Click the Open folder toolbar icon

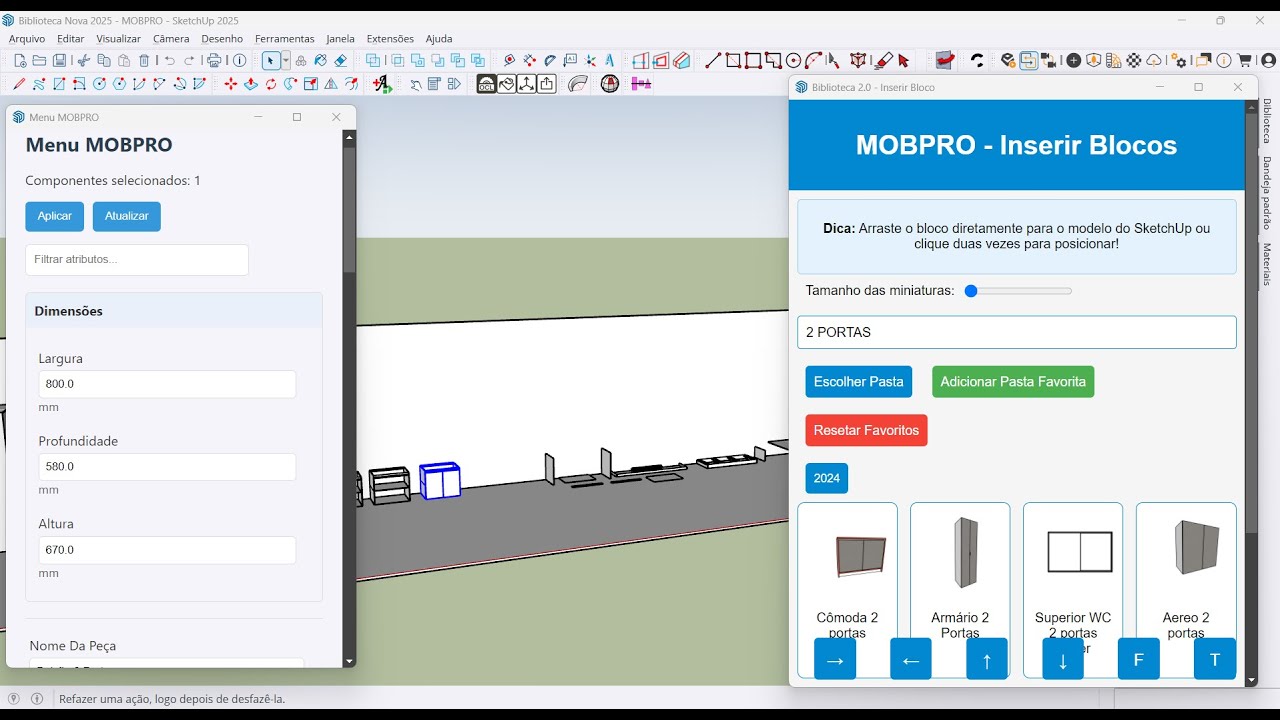[39, 60]
